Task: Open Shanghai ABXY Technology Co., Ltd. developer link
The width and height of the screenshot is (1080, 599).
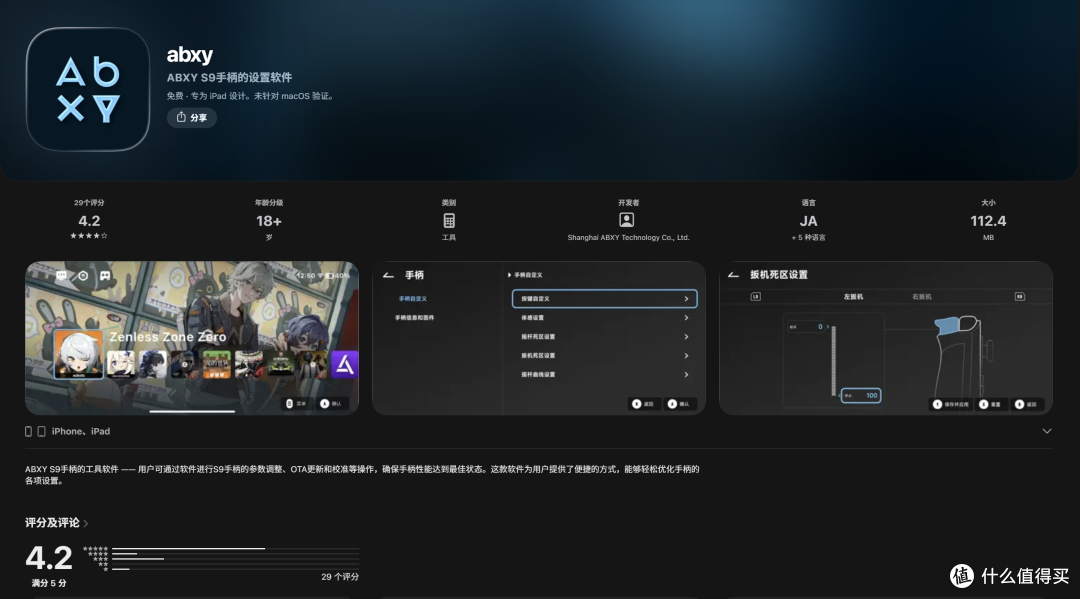Action: coord(628,238)
